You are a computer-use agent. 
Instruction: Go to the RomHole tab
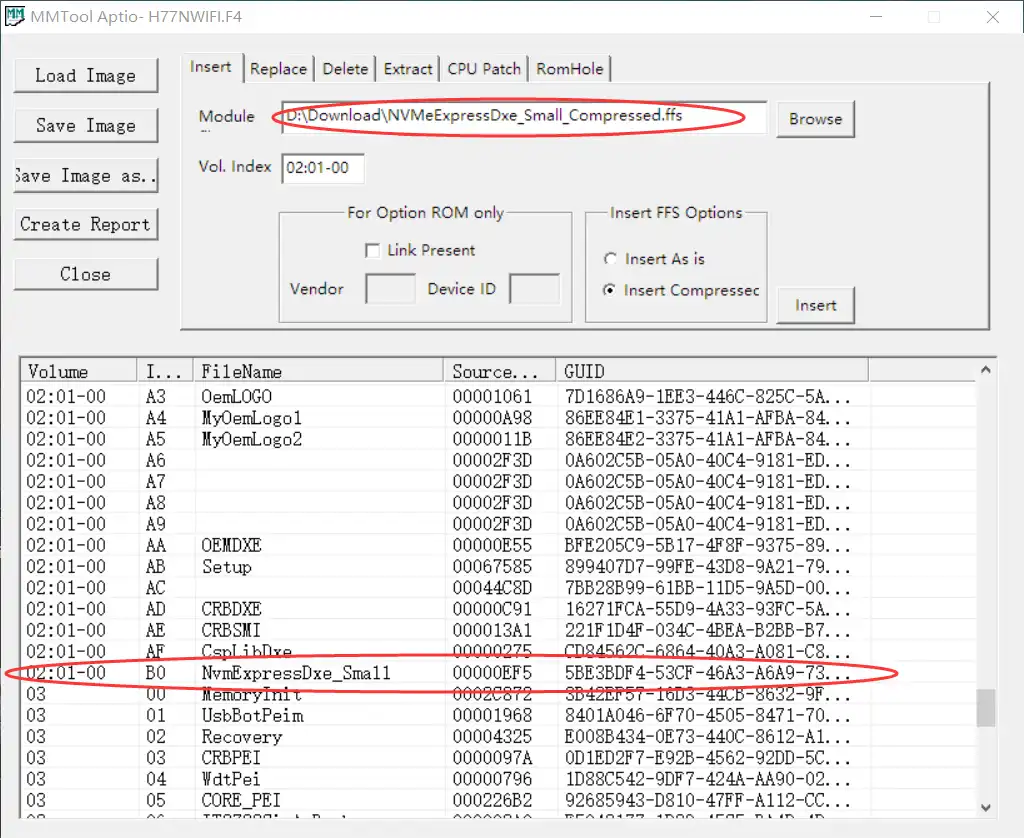click(x=570, y=69)
